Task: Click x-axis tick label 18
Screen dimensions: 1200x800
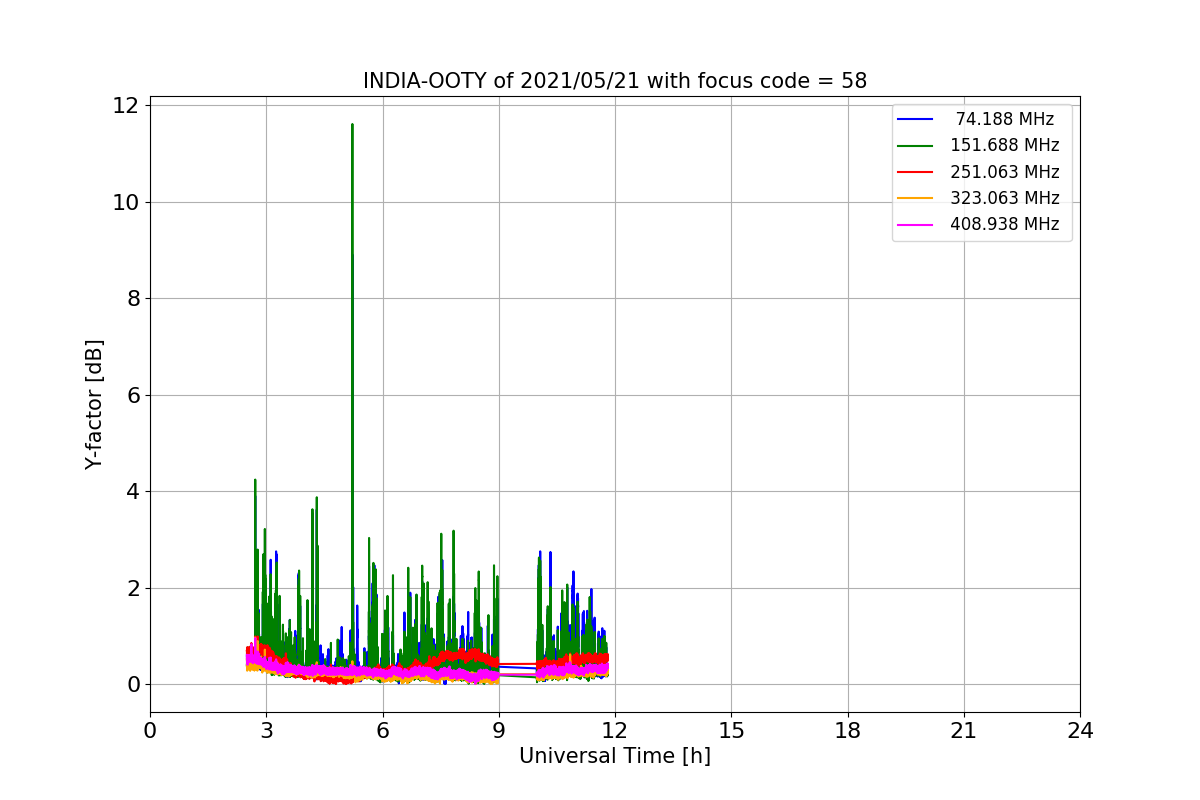Action: click(x=847, y=731)
